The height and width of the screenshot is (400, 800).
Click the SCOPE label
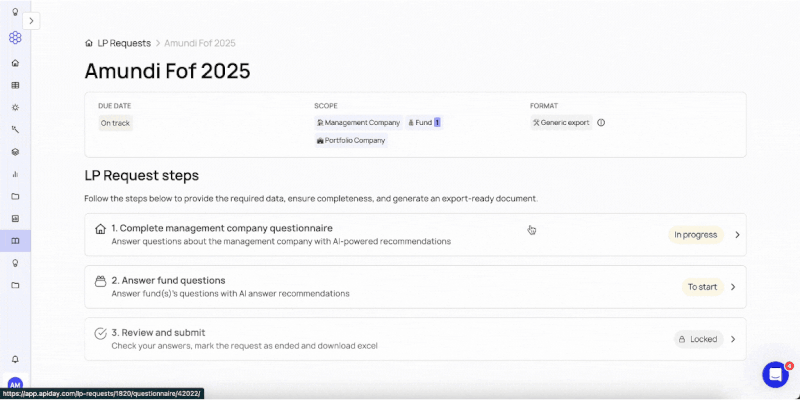(x=326, y=106)
